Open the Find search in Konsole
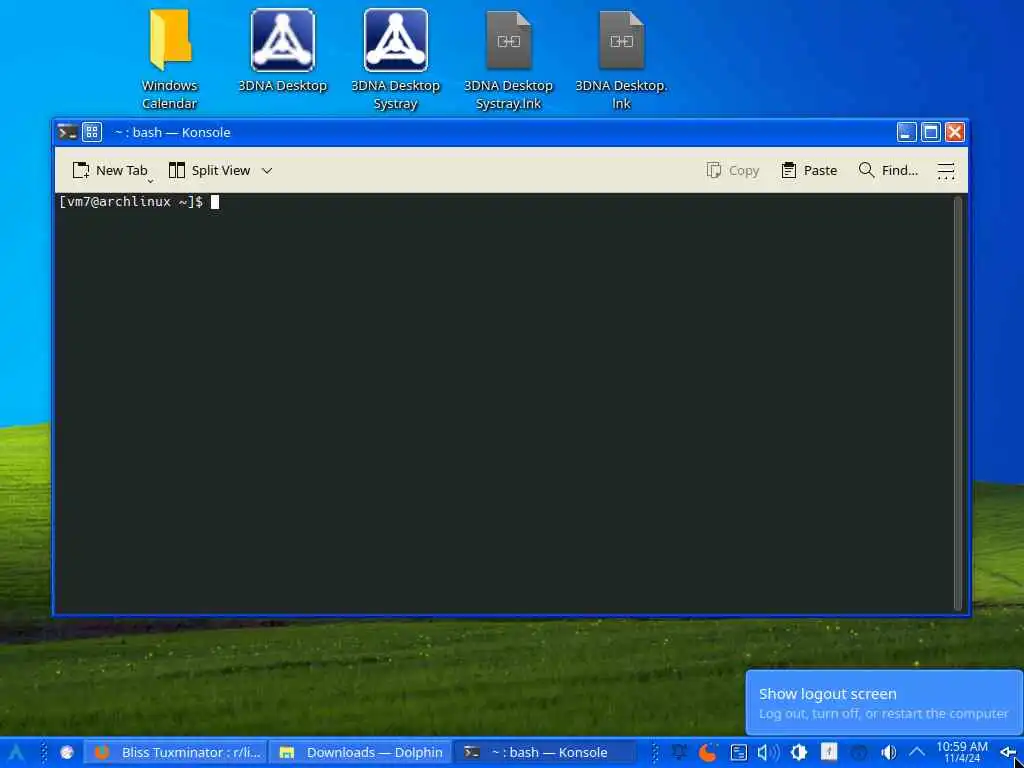Image resolution: width=1024 pixels, height=768 pixels. [888, 170]
